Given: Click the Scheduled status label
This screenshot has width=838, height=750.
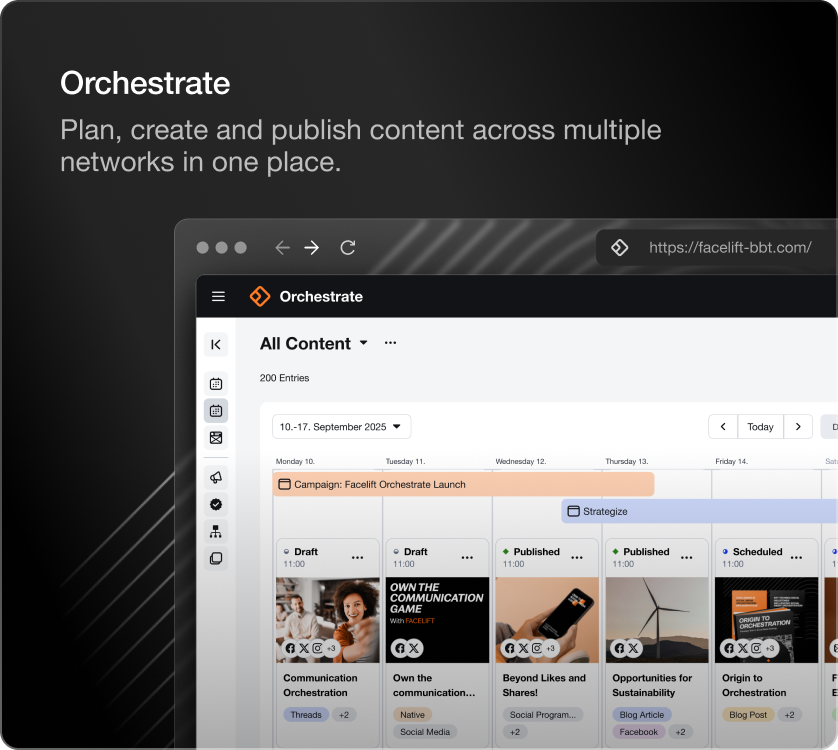Looking at the screenshot, I should tap(757, 552).
